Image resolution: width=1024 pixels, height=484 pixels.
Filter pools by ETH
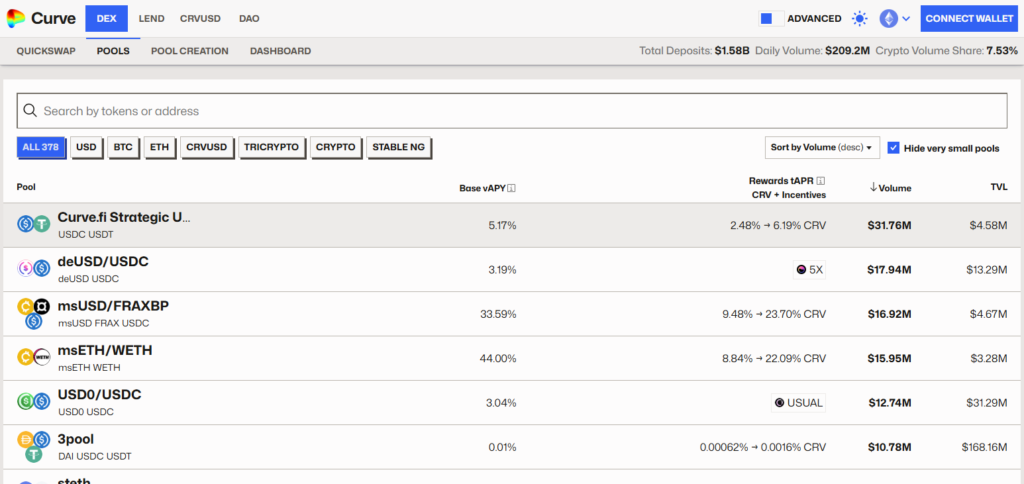pyautogui.click(x=159, y=147)
